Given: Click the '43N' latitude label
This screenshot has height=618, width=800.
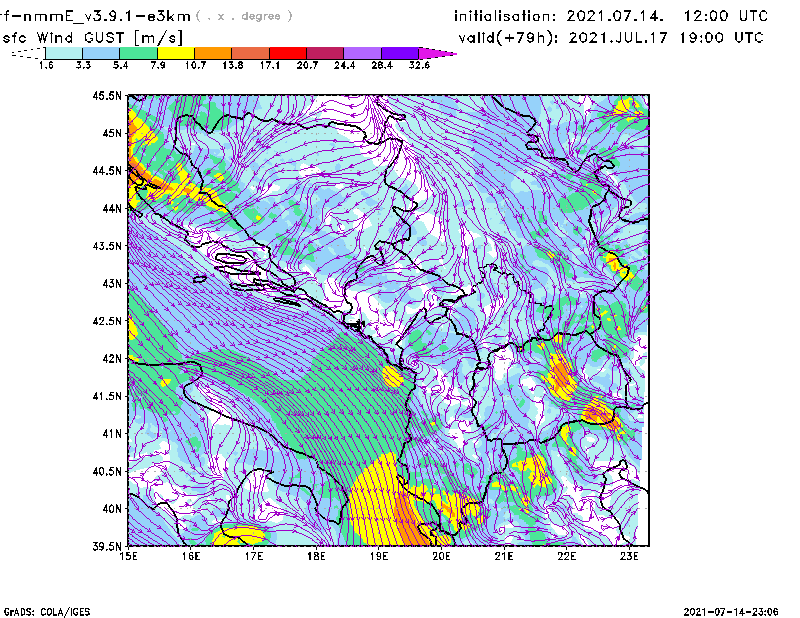Looking at the screenshot, I should (x=112, y=283).
